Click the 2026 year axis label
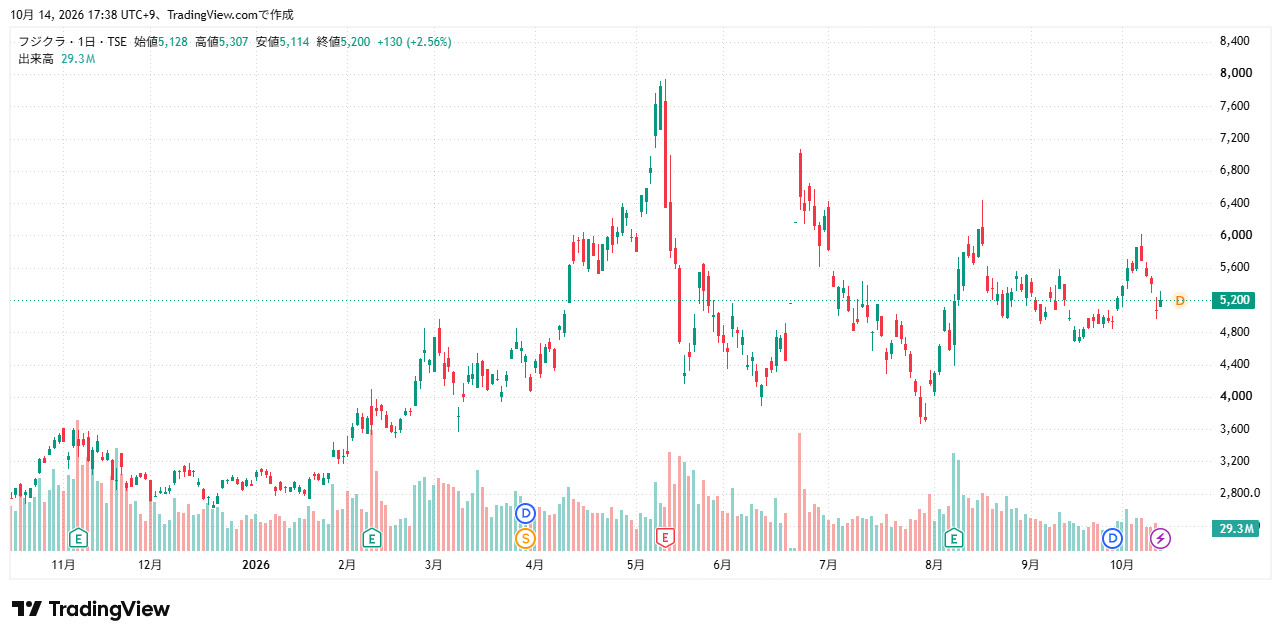 [256, 565]
